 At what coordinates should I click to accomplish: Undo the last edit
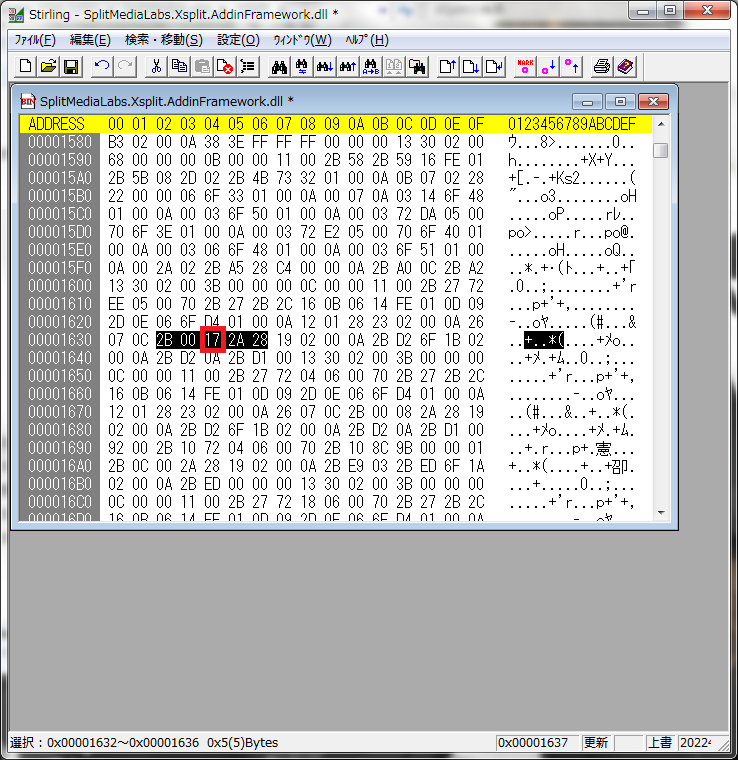pos(102,66)
